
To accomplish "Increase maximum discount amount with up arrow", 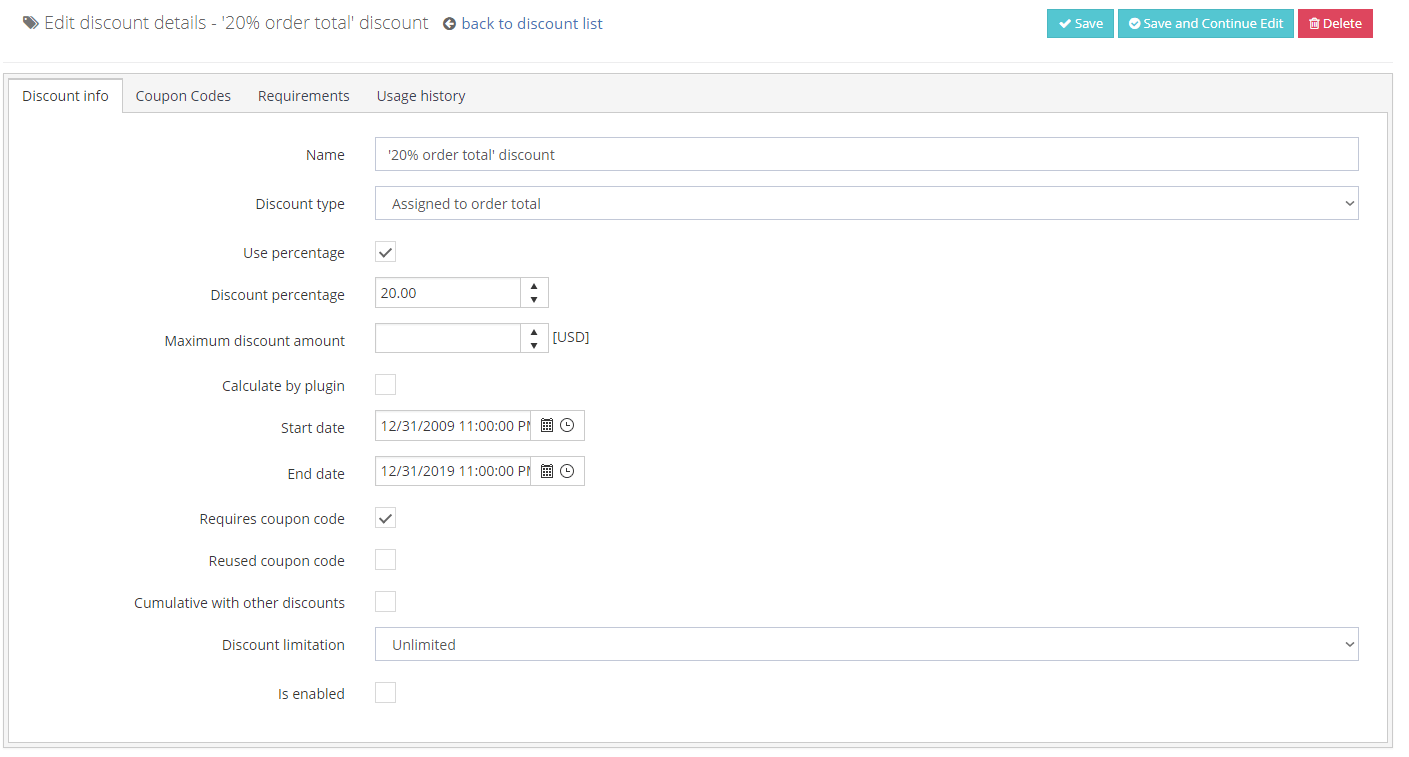I will pos(534,332).
